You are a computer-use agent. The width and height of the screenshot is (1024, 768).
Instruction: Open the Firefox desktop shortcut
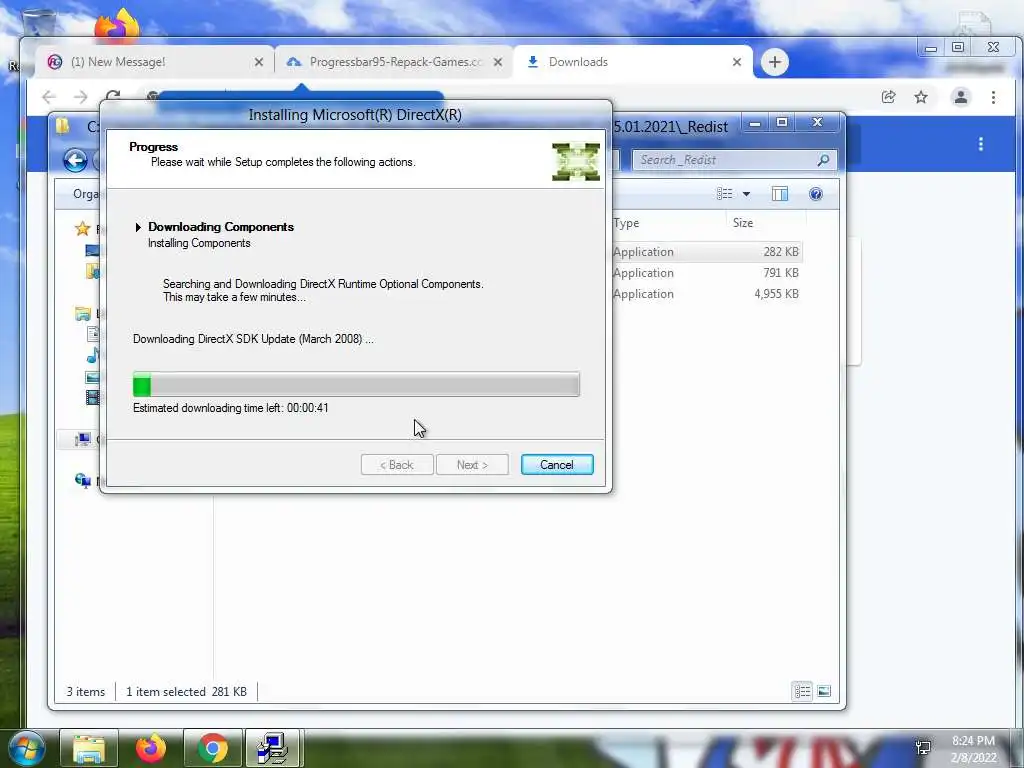tap(118, 26)
